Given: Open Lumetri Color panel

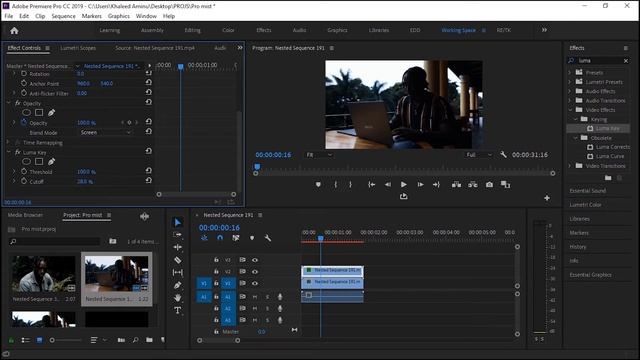Looking at the screenshot, I should 585,205.
